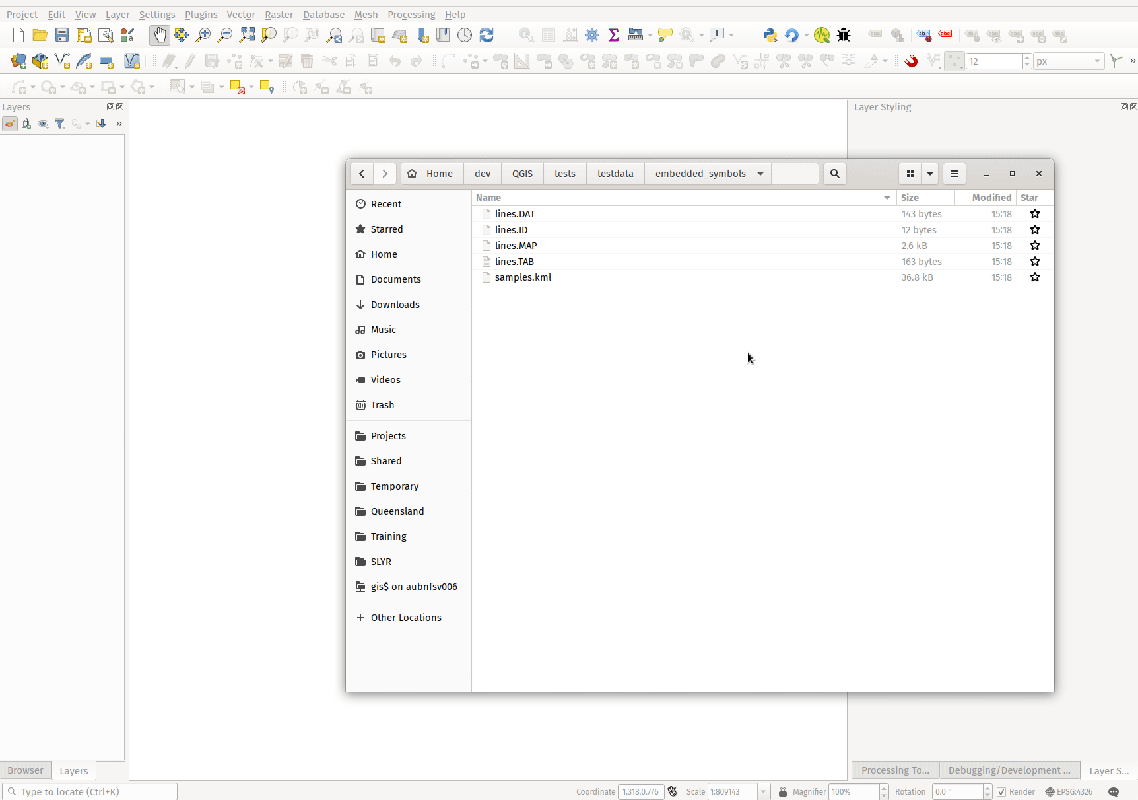Select the samples.kml file
Screen dimensions: 1138x800
(523, 277)
